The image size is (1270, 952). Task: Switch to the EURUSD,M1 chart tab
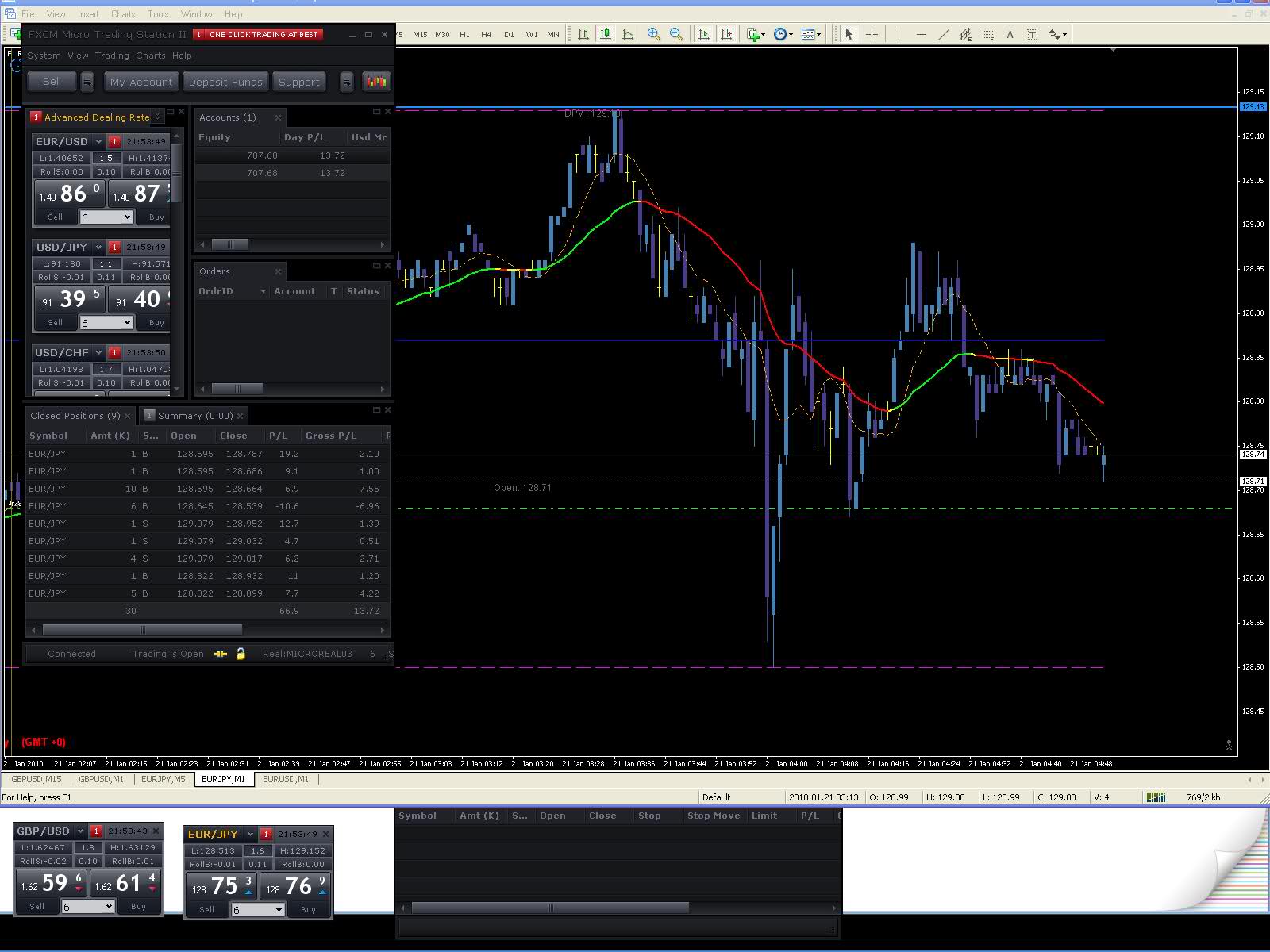point(285,779)
